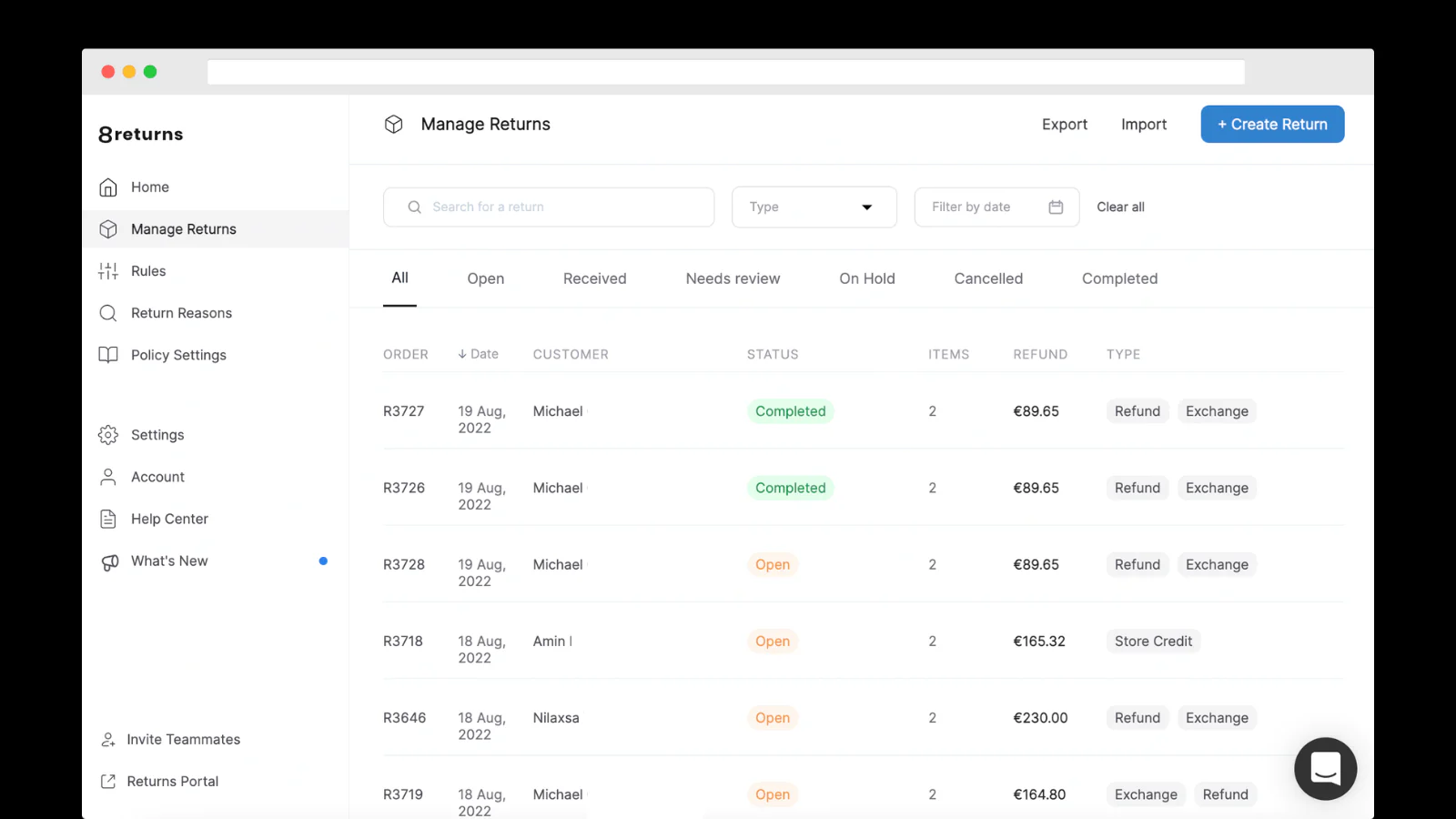Open the chat support bubble

point(1326,769)
